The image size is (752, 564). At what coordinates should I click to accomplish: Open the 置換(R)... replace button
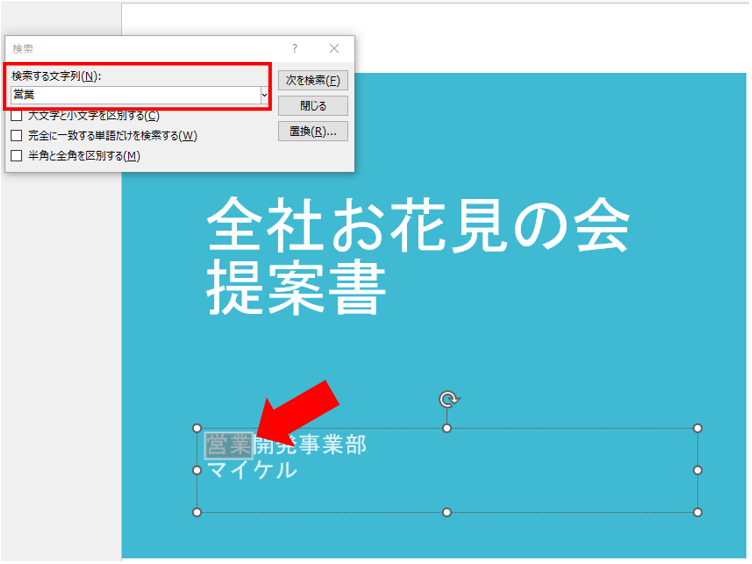point(313,131)
